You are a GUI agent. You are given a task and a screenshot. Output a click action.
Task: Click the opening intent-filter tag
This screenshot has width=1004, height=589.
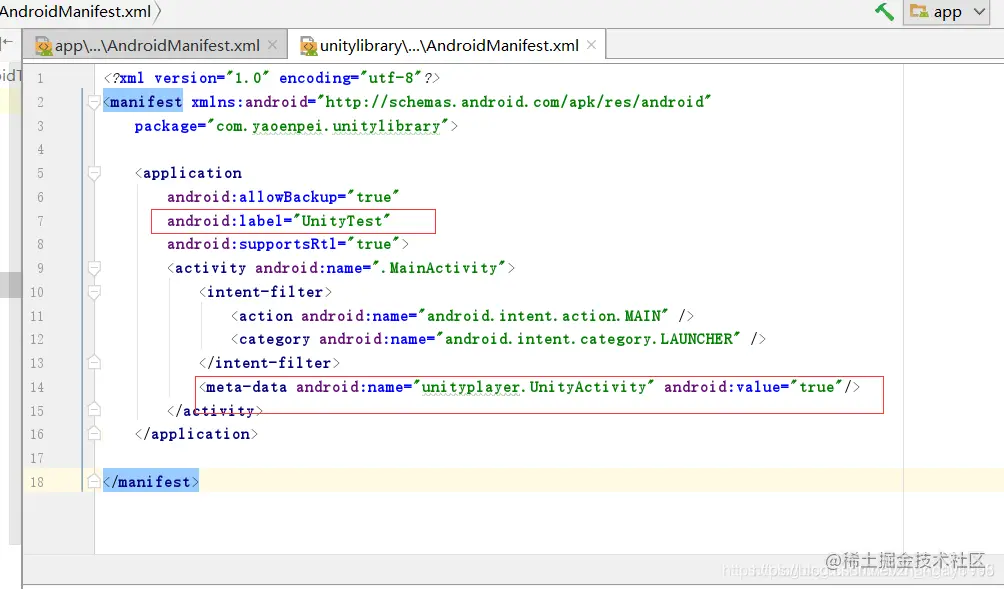pyautogui.click(x=266, y=292)
